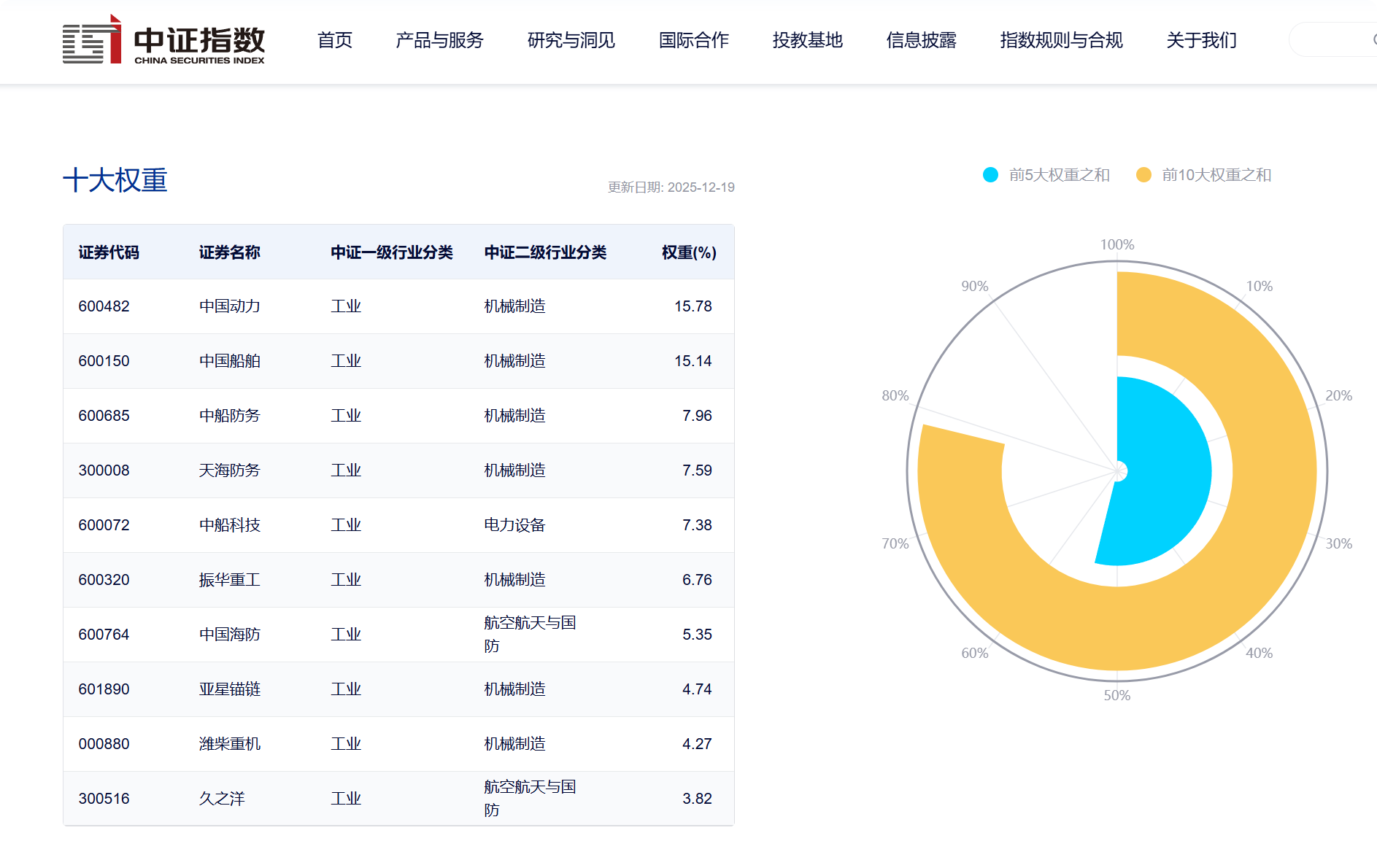
Task: Select the 5.35 weight value
Action: pos(698,635)
